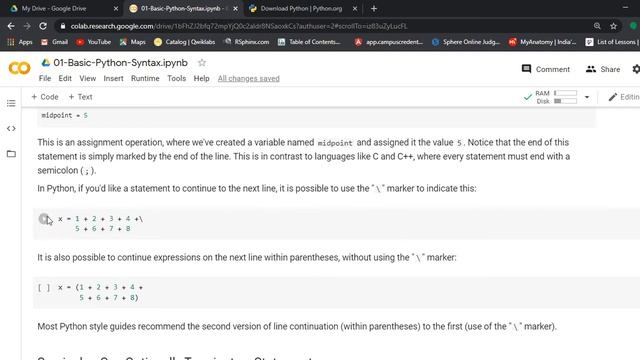Expand the RAM Disk runtime dropdown arrow

click(x=587, y=97)
